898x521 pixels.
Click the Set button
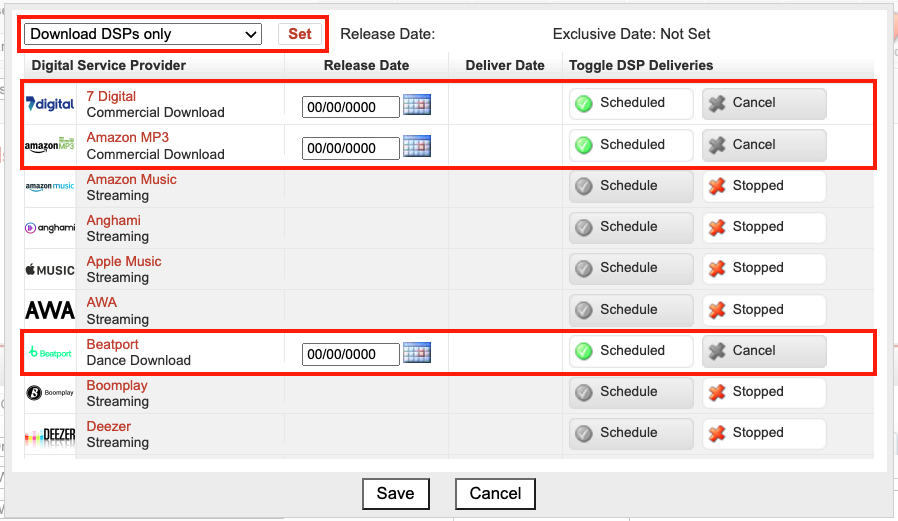[x=300, y=34]
